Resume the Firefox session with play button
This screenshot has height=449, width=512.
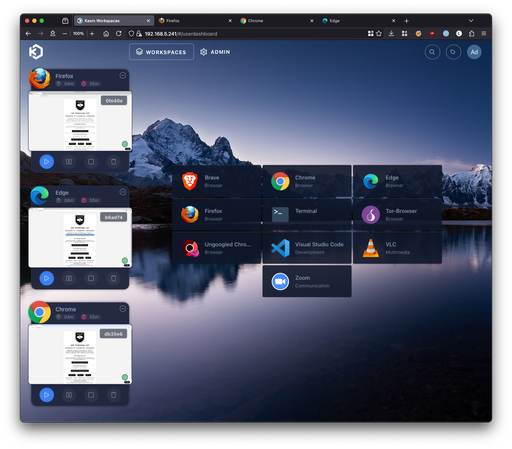(47, 162)
